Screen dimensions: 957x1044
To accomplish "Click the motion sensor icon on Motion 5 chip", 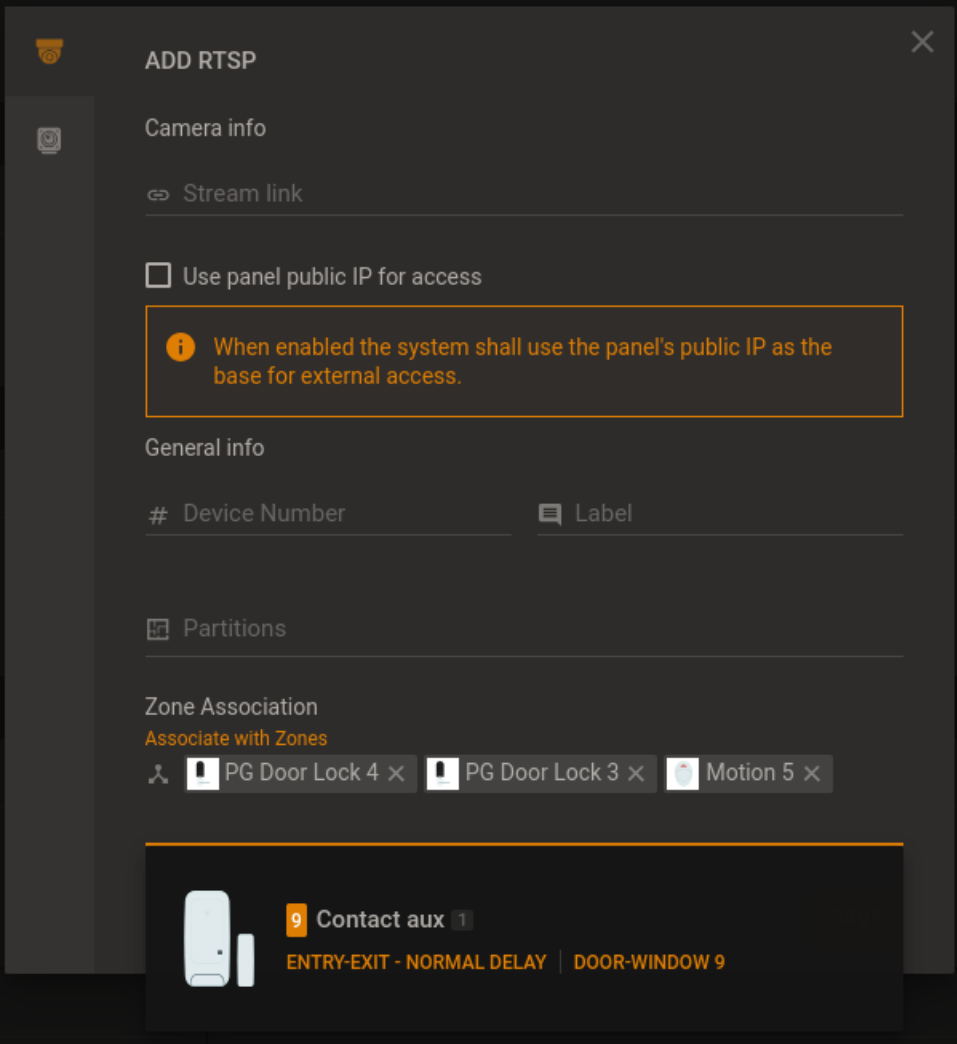I will tap(683, 773).
